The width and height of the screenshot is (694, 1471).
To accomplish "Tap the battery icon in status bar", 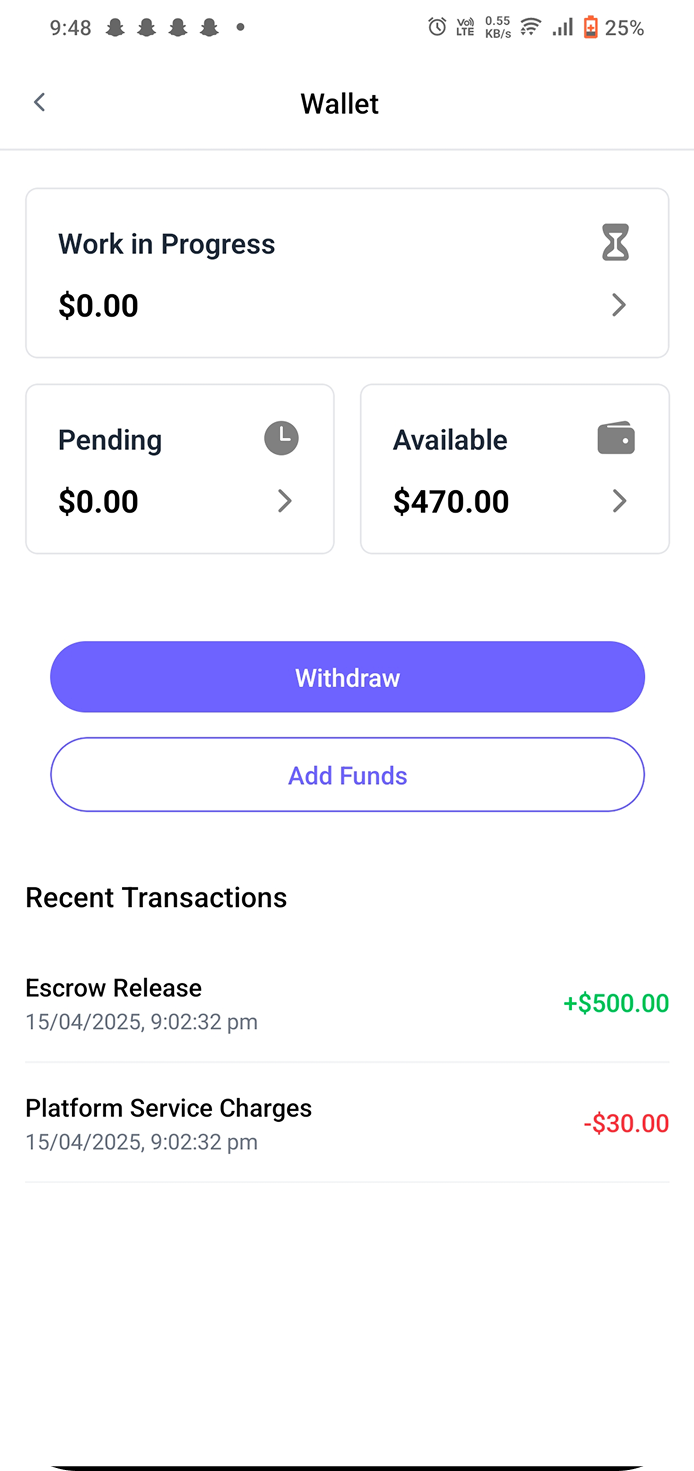I will 590,27.
